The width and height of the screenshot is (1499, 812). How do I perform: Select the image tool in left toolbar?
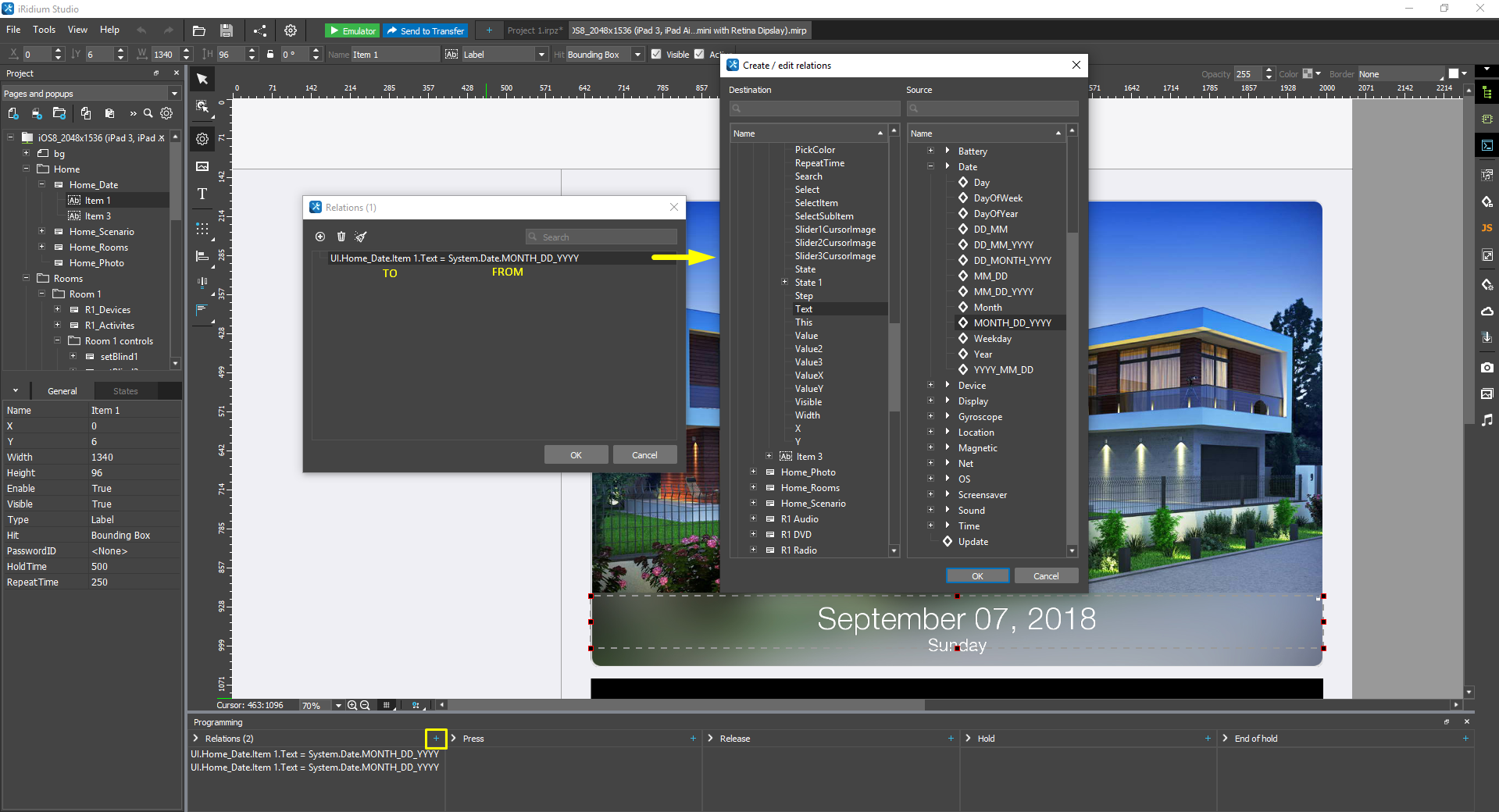pyautogui.click(x=202, y=166)
